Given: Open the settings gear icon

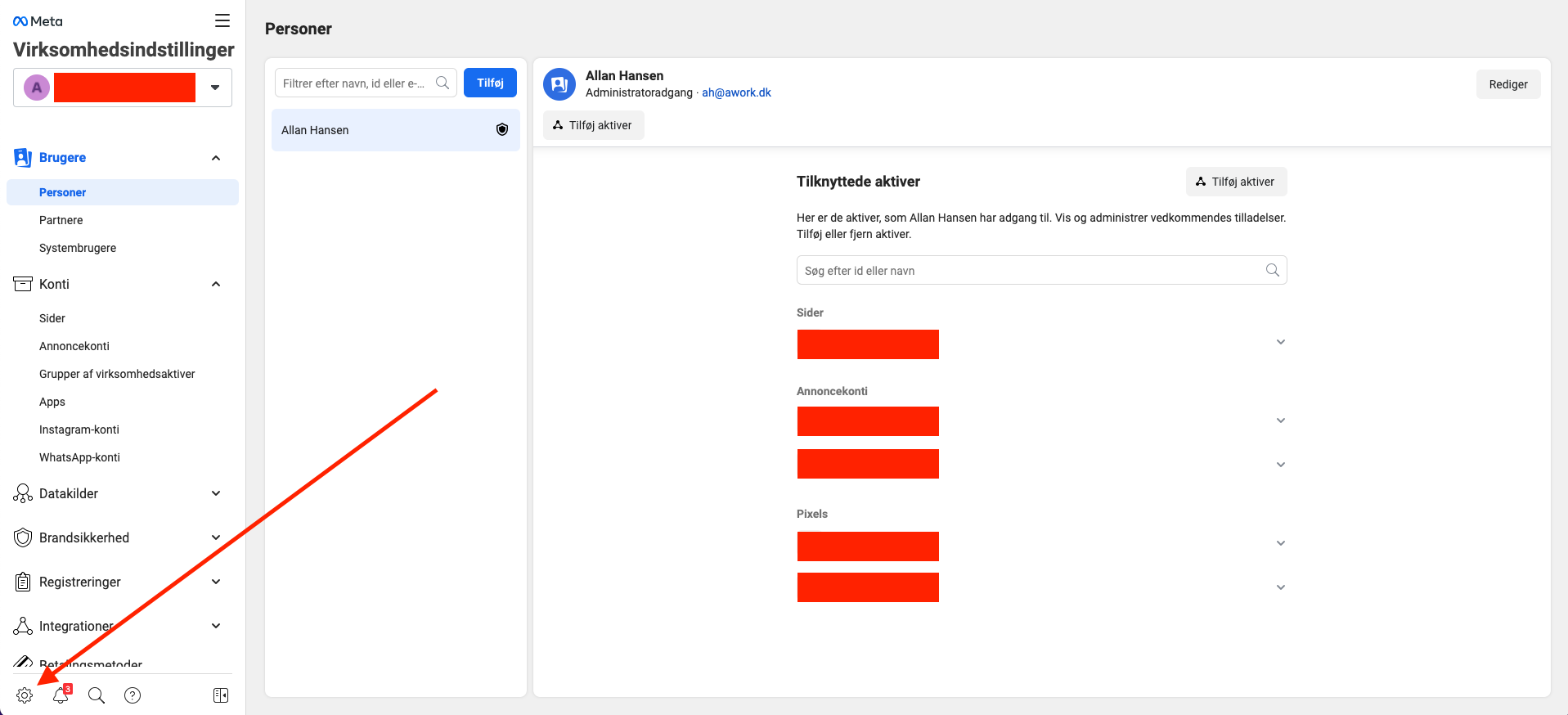Looking at the screenshot, I should click(x=25, y=695).
